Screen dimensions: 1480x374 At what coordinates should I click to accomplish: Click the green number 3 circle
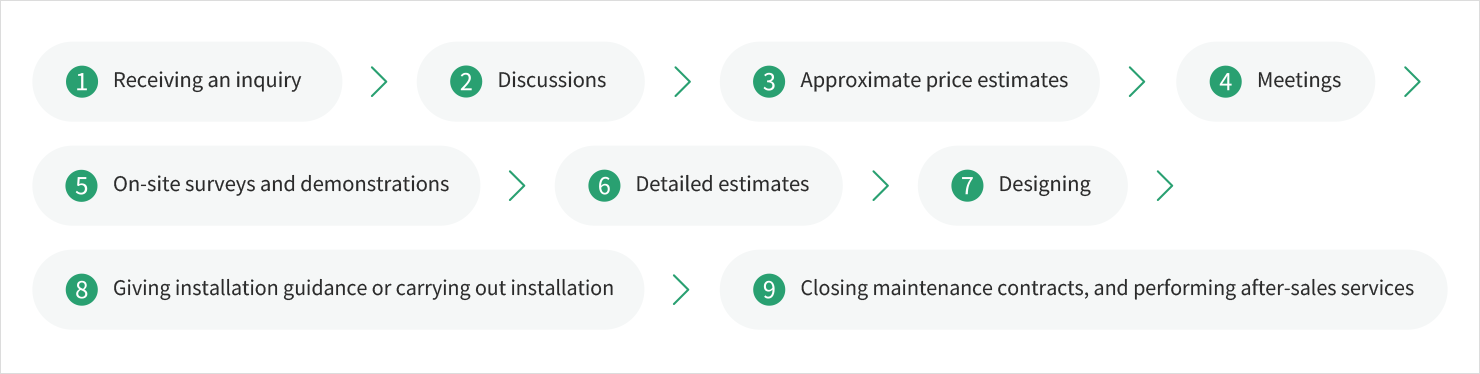[x=769, y=82]
